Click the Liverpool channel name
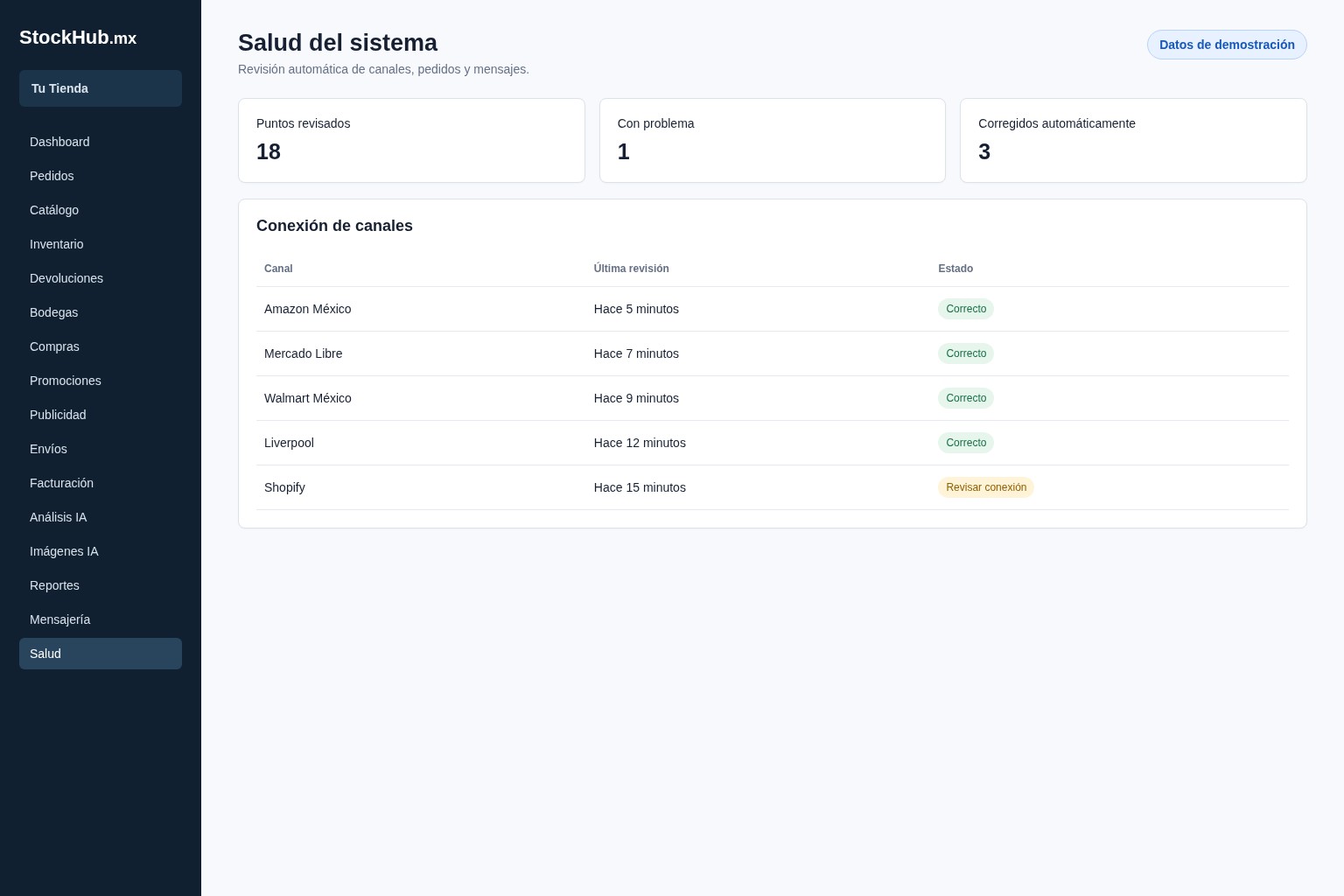This screenshot has height=896, width=1344. (289, 443)
